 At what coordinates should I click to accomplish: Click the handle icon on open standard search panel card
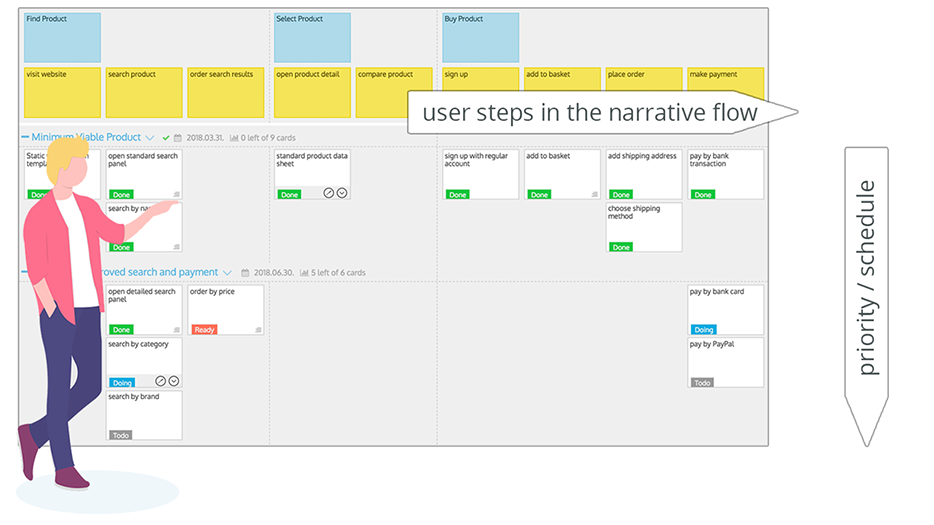pos(176,194)
